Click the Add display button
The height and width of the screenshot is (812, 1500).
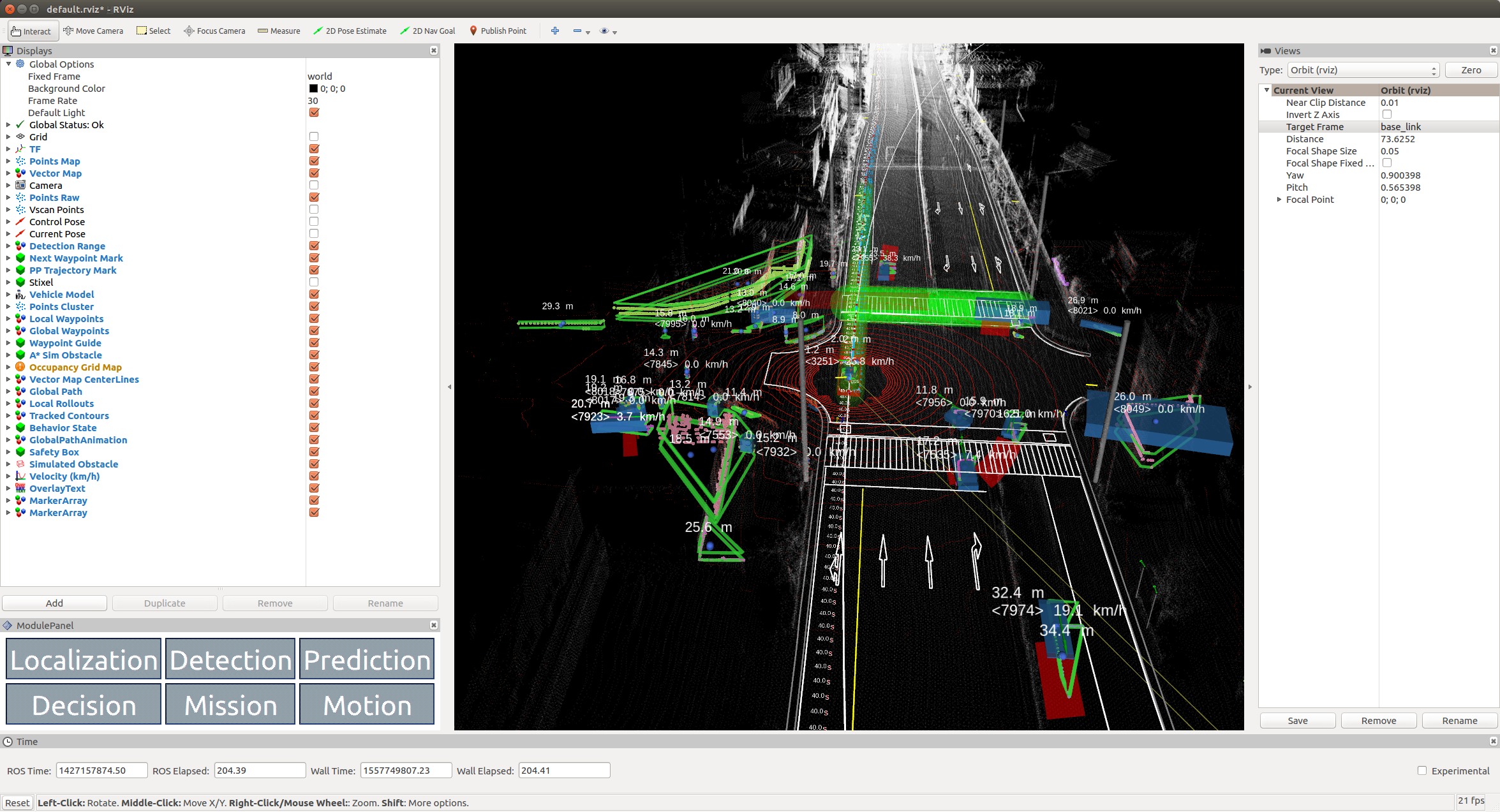point(54,603)
